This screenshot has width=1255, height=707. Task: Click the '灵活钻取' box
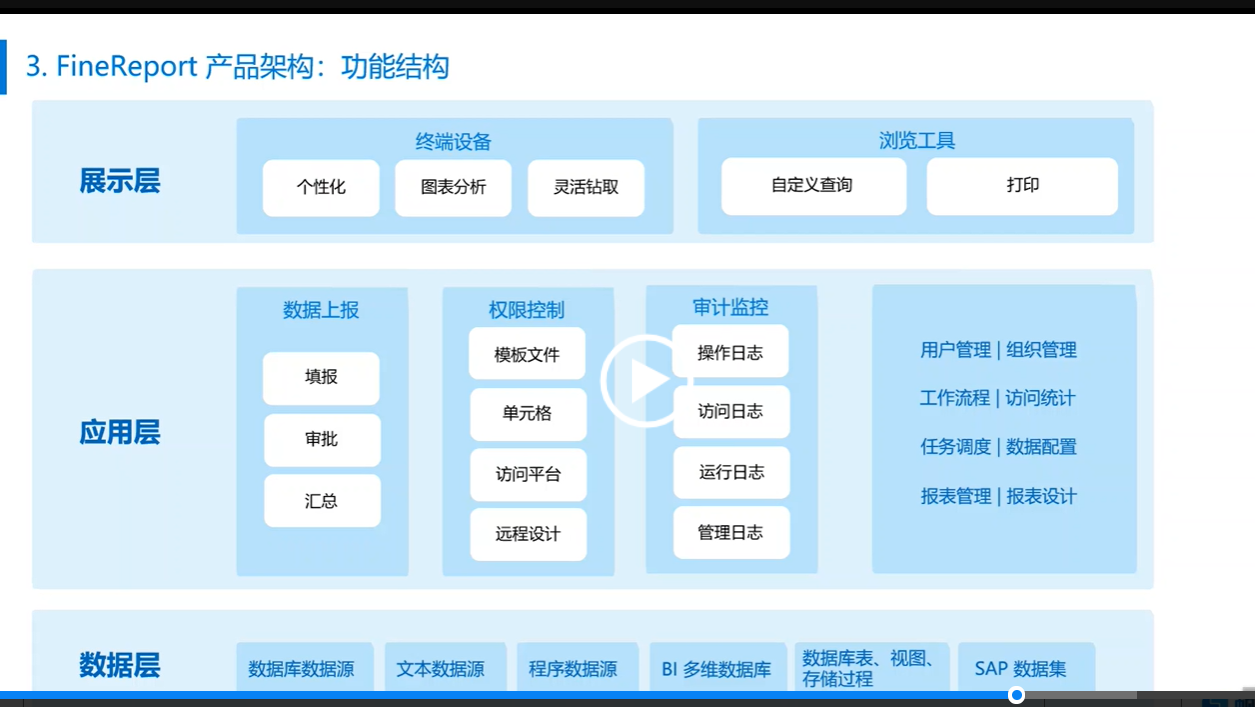(x=586, y=187)
